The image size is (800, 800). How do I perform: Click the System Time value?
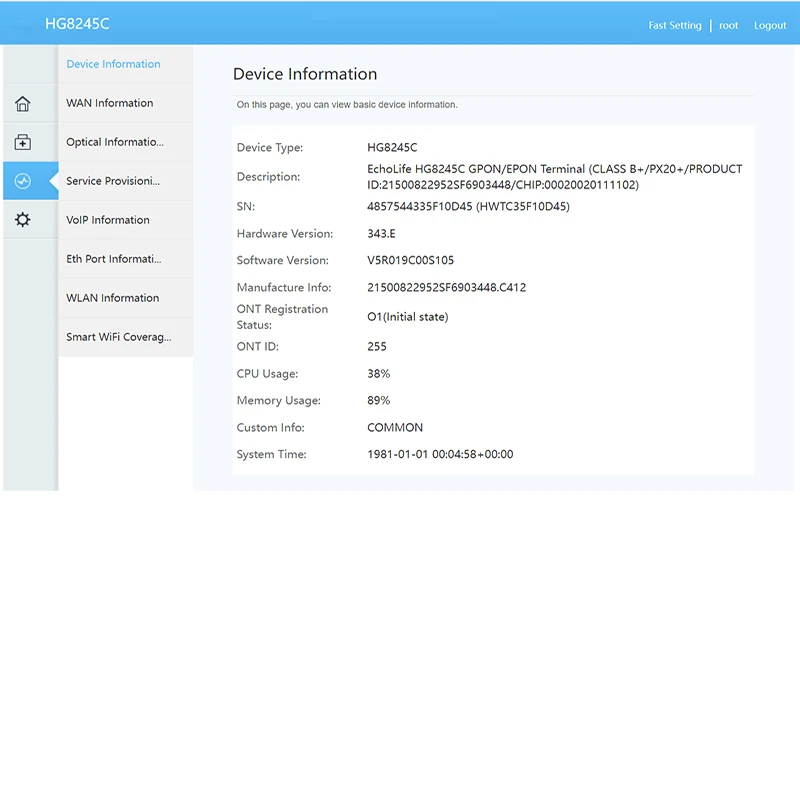[440, 455]
